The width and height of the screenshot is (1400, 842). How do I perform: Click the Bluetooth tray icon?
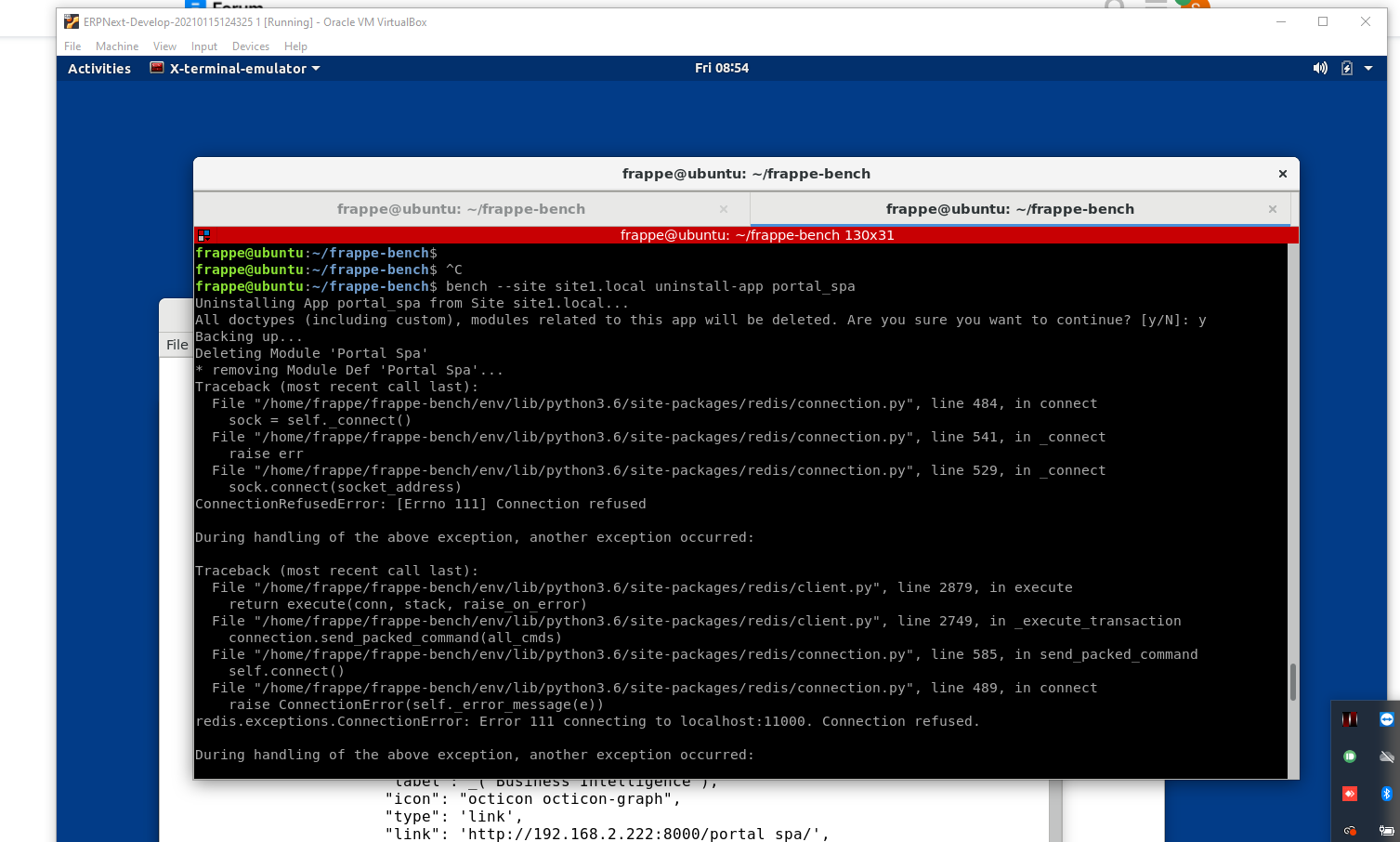(x=1387, y=793)
